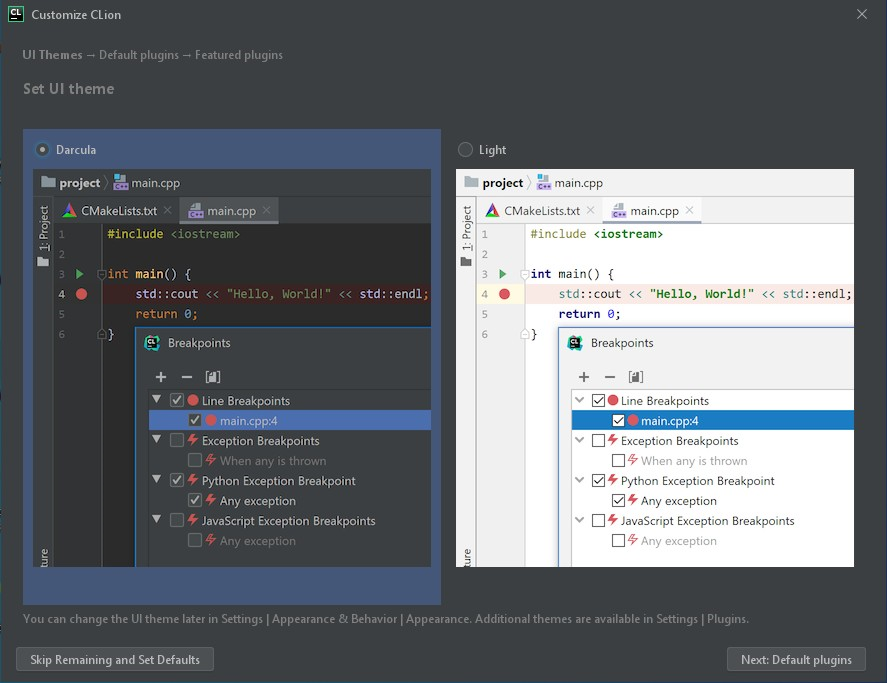The image size is (887, 683).
Task: Collapse JavaScript Exception Breakpoints node in Darcula
Action: (x=157, y=519)
